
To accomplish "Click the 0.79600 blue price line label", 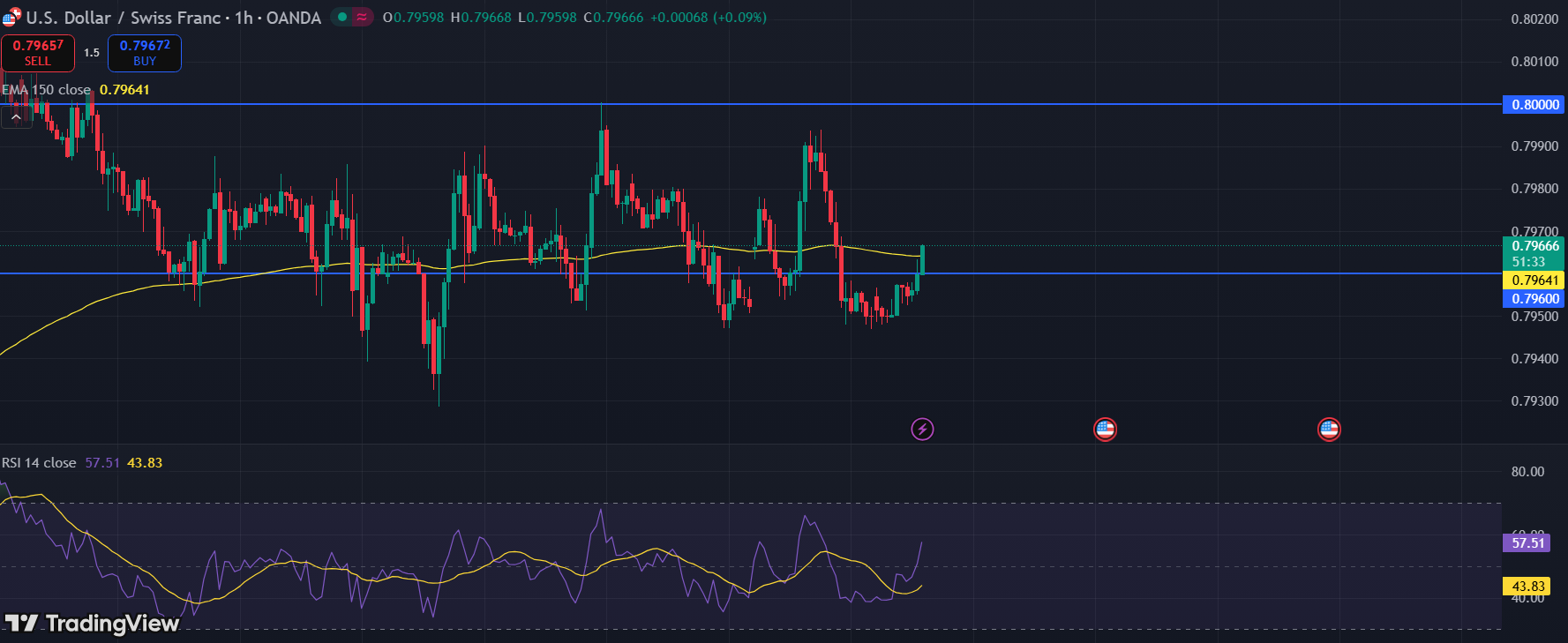I will (1534, 299).
